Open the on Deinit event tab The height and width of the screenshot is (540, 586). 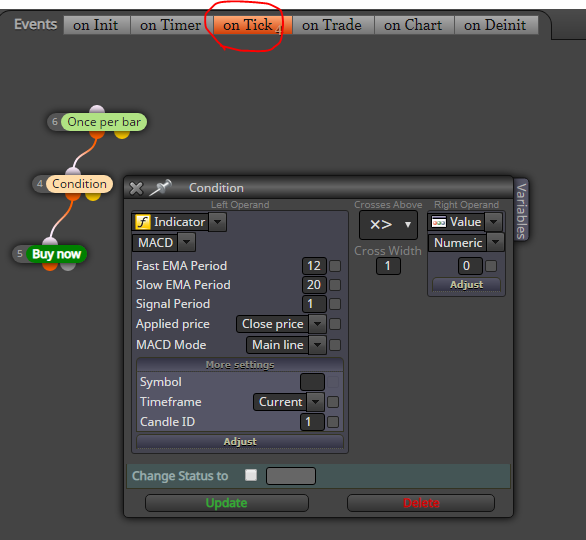pyautogui.click(x=495, y=25)
